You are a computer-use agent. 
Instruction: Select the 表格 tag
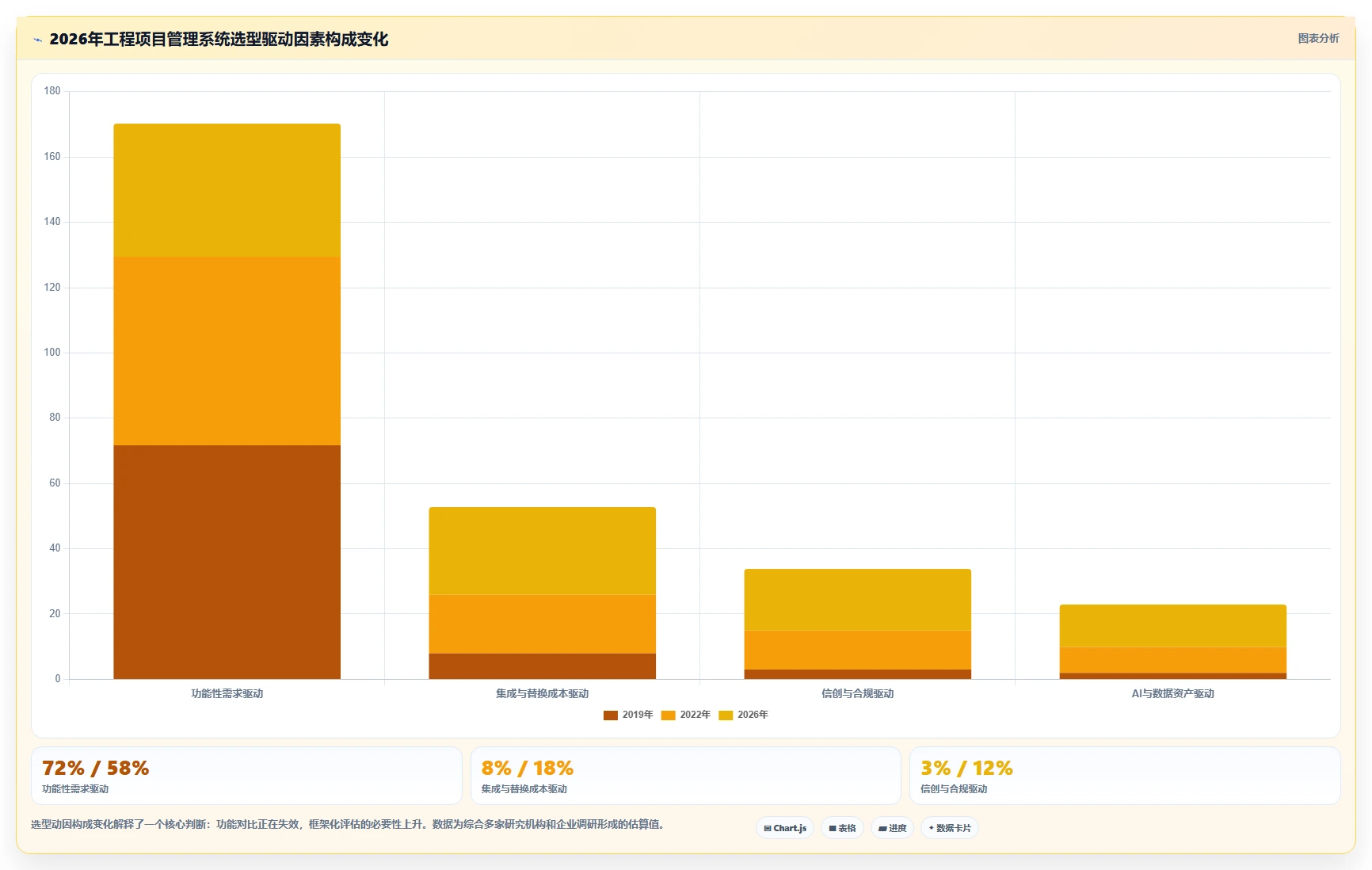coord(842,828)
